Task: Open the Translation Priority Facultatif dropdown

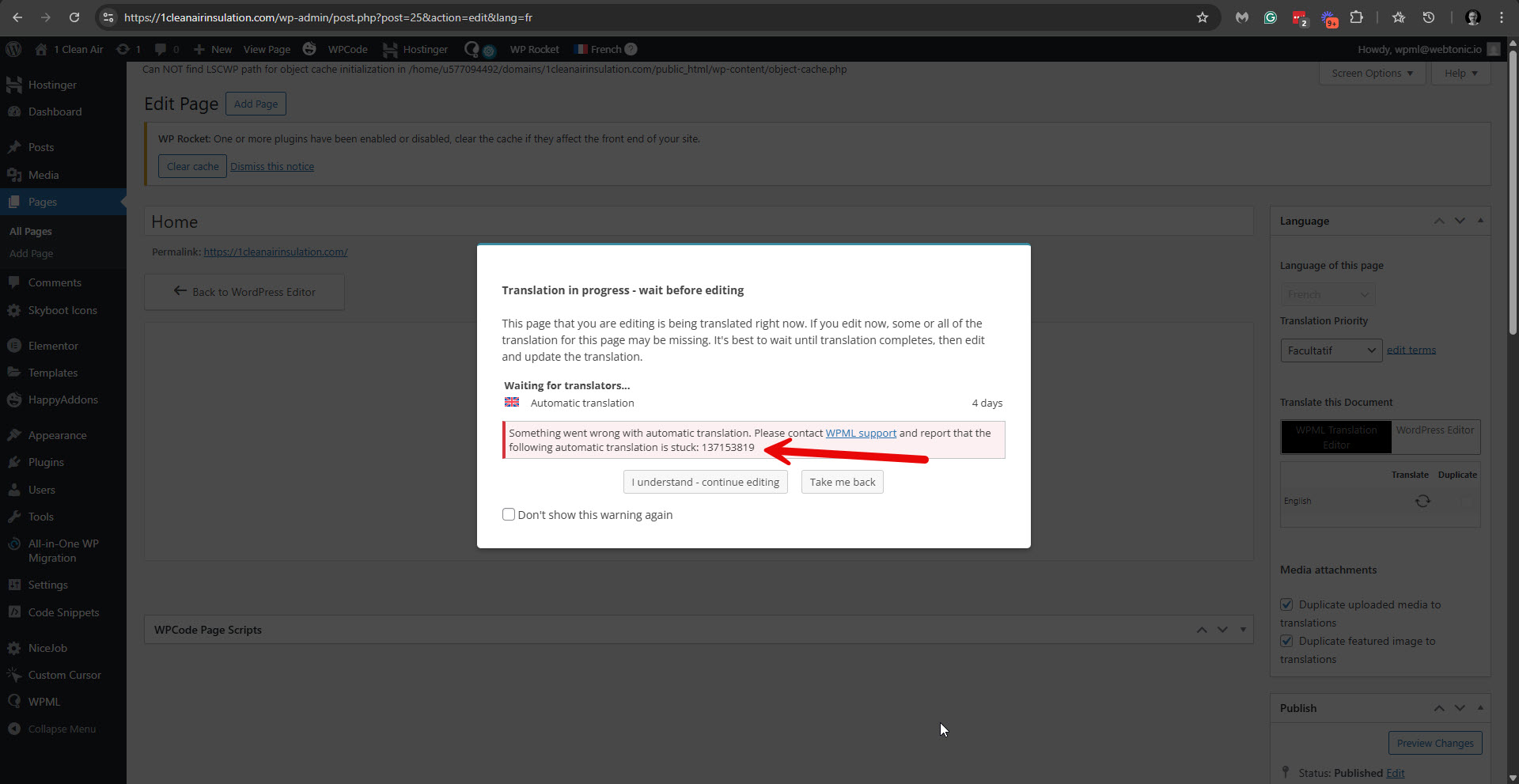Action: pyautogui.click(x=1331, y=350)
